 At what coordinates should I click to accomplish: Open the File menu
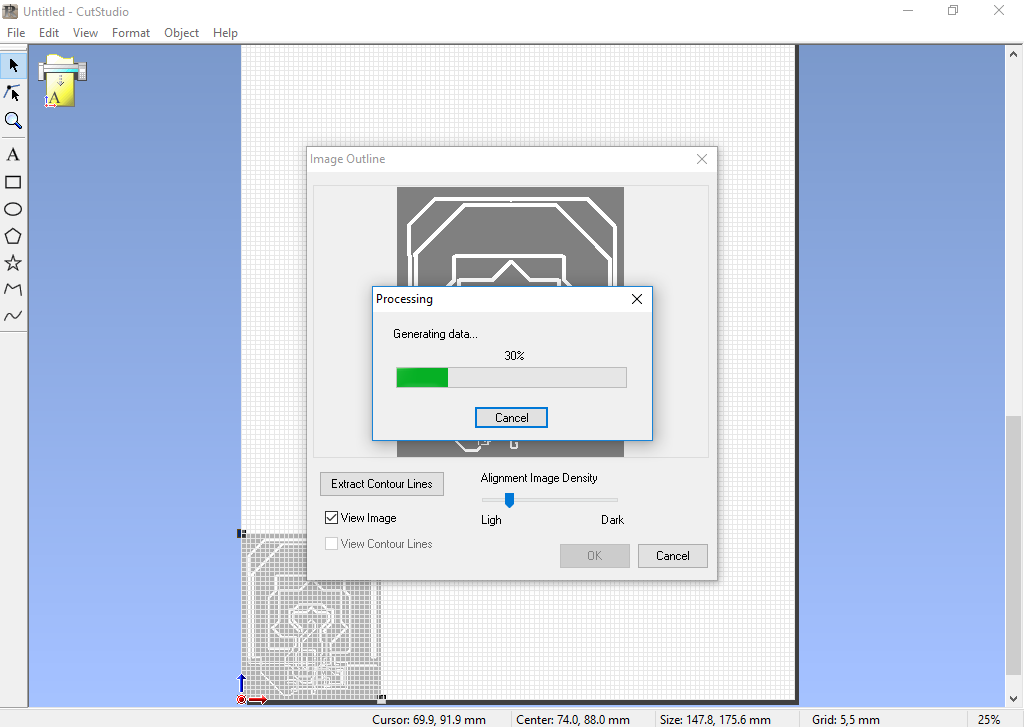[16, 33]
